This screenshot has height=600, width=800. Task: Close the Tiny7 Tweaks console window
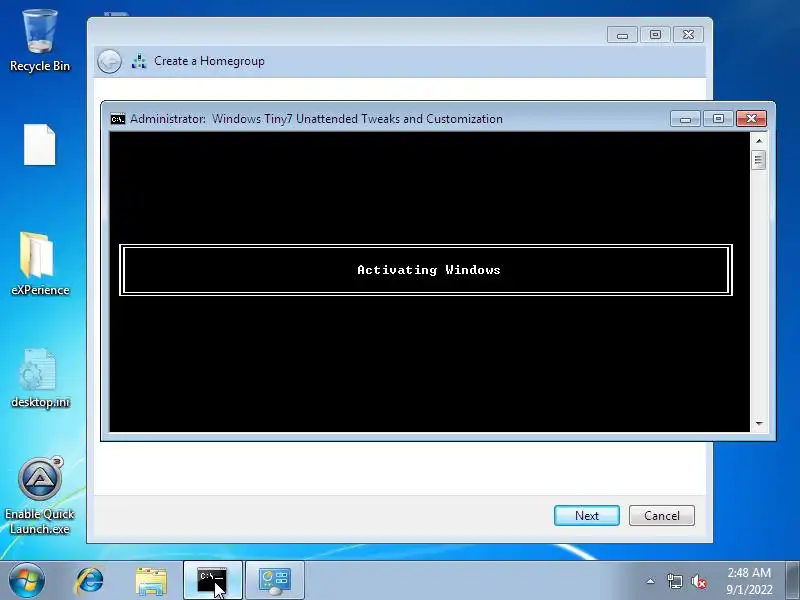(751, 119)
